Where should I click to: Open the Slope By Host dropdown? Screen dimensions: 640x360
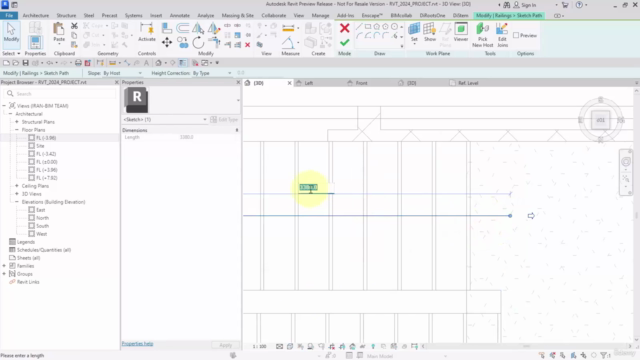click(122, 73)
